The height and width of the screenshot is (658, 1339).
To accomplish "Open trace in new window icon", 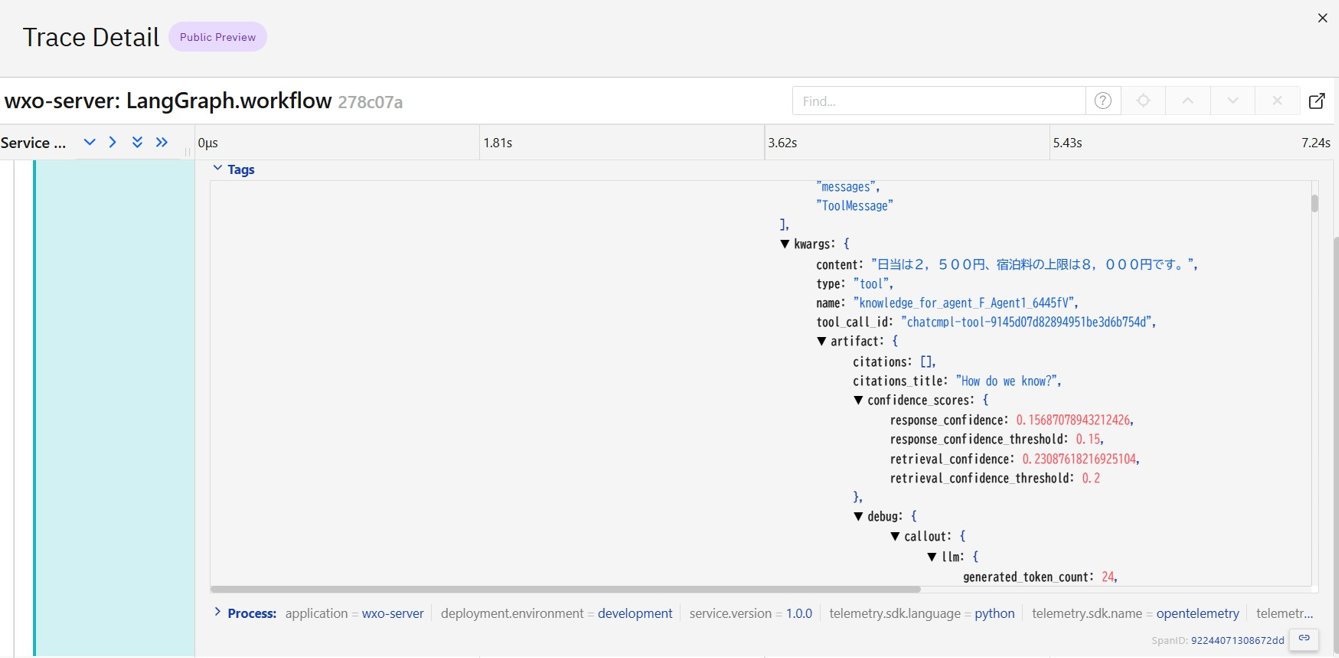I will pos(1317,101).
